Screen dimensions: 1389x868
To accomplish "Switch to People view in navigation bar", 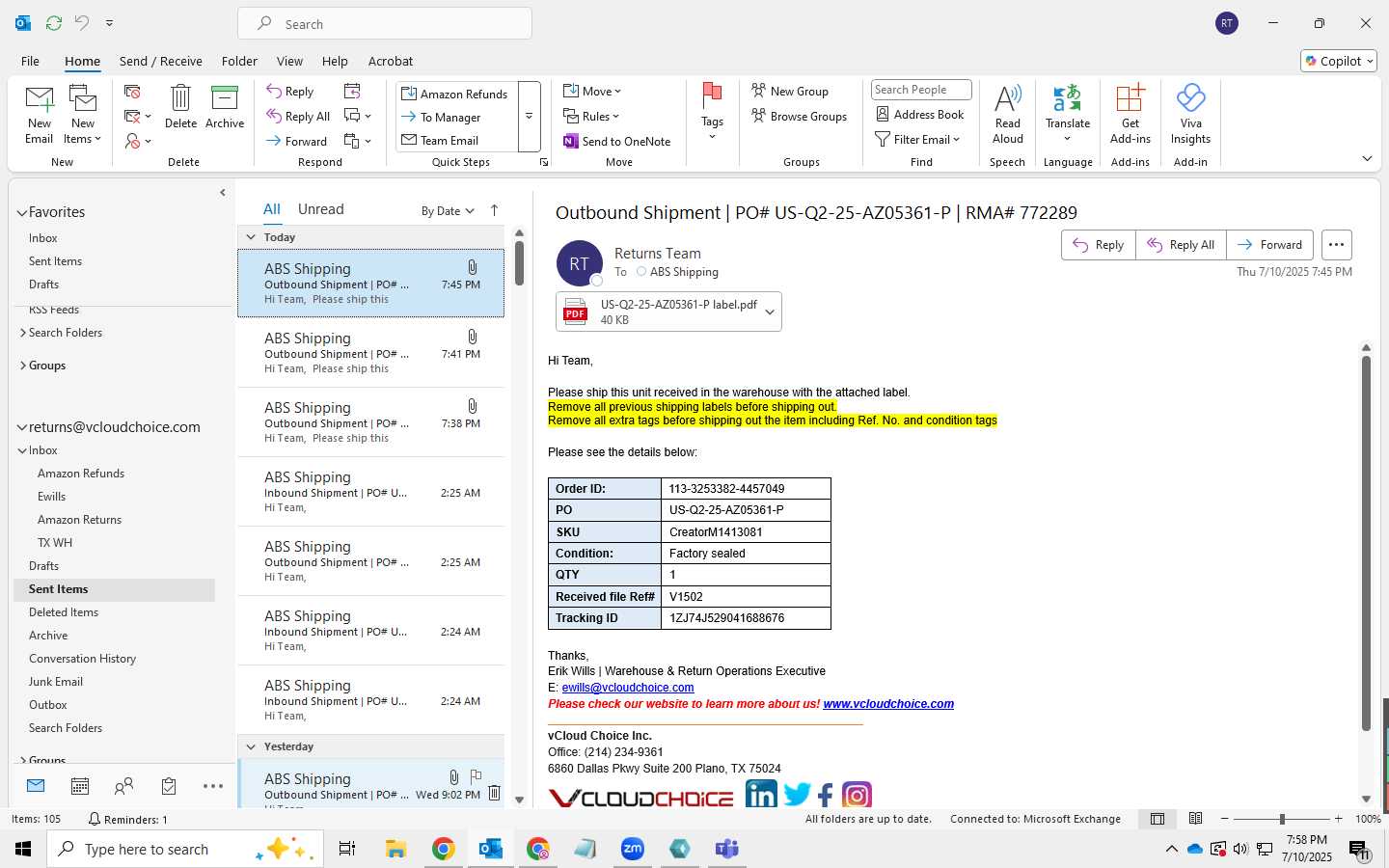I will (x=124, y=786).
